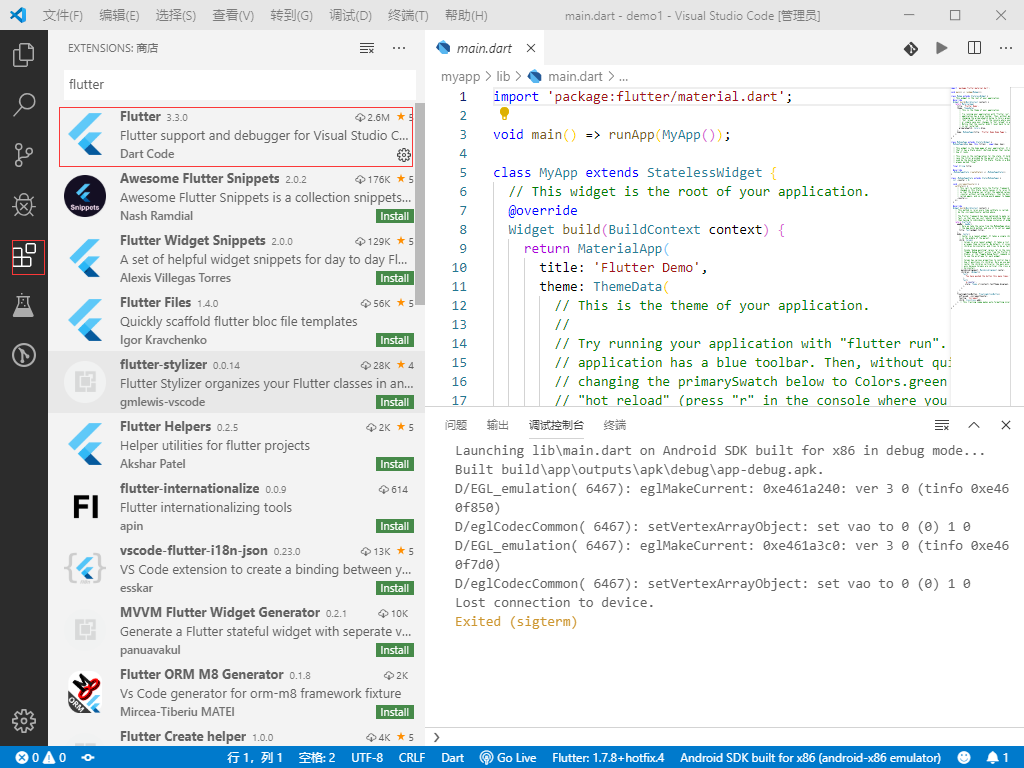1024x768 pixels.
Task: Click Go Live in the status bar
Action: [508, 757]
